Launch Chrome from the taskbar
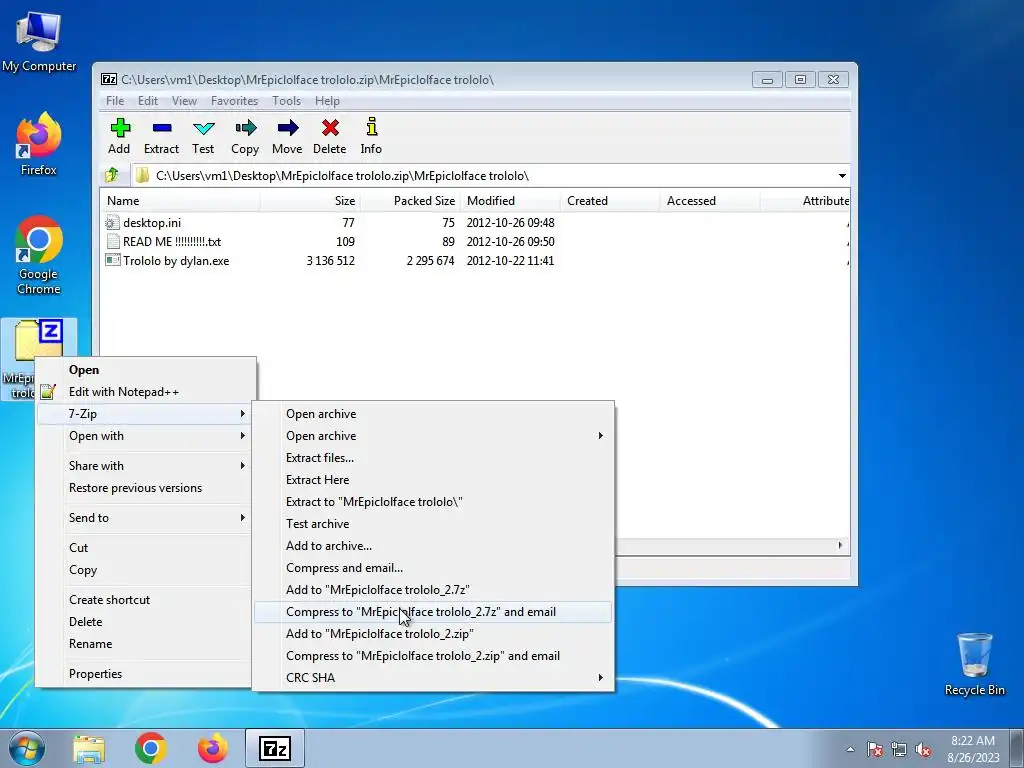Image resolution: width=1024 pixels, height=768 pixels. (151, 748)
